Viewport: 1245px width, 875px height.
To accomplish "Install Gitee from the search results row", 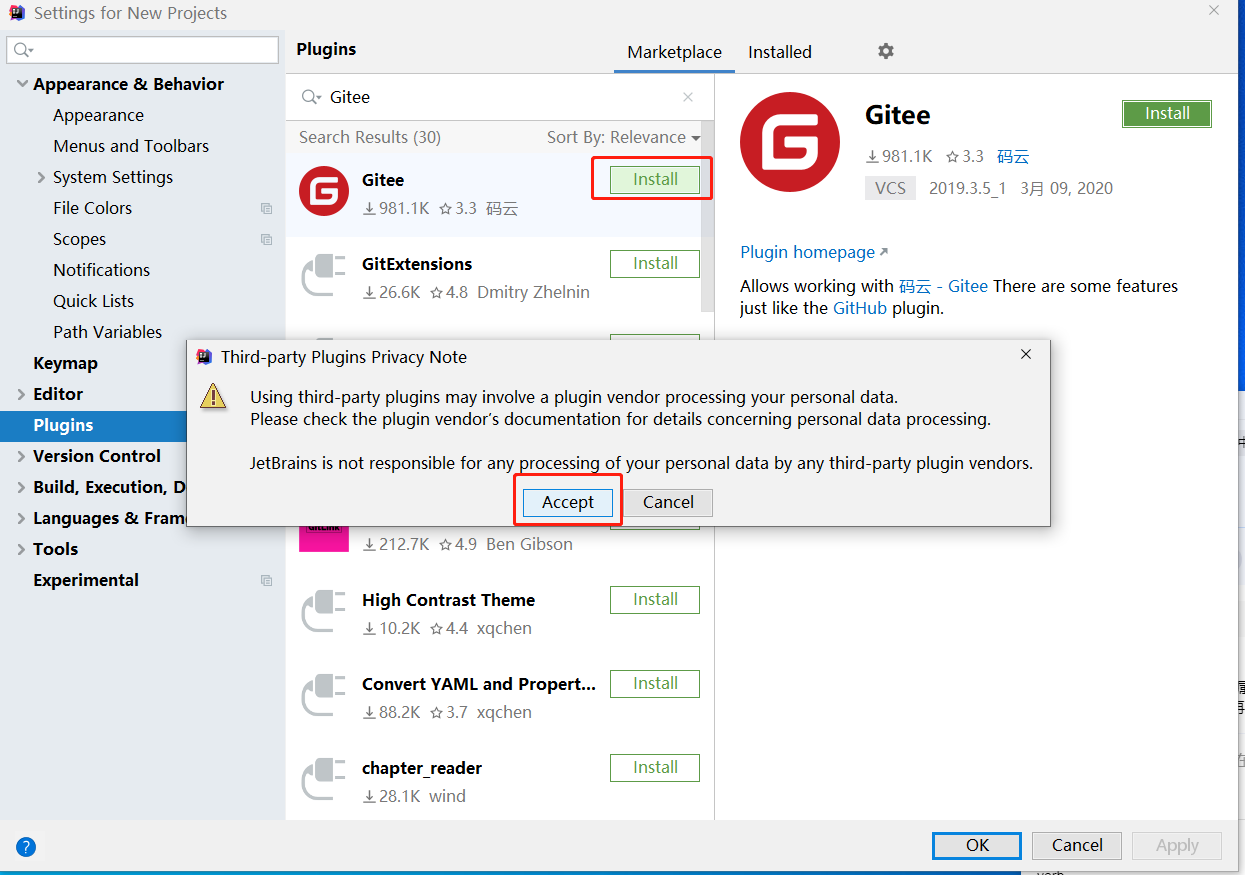I will pos(655,180).
